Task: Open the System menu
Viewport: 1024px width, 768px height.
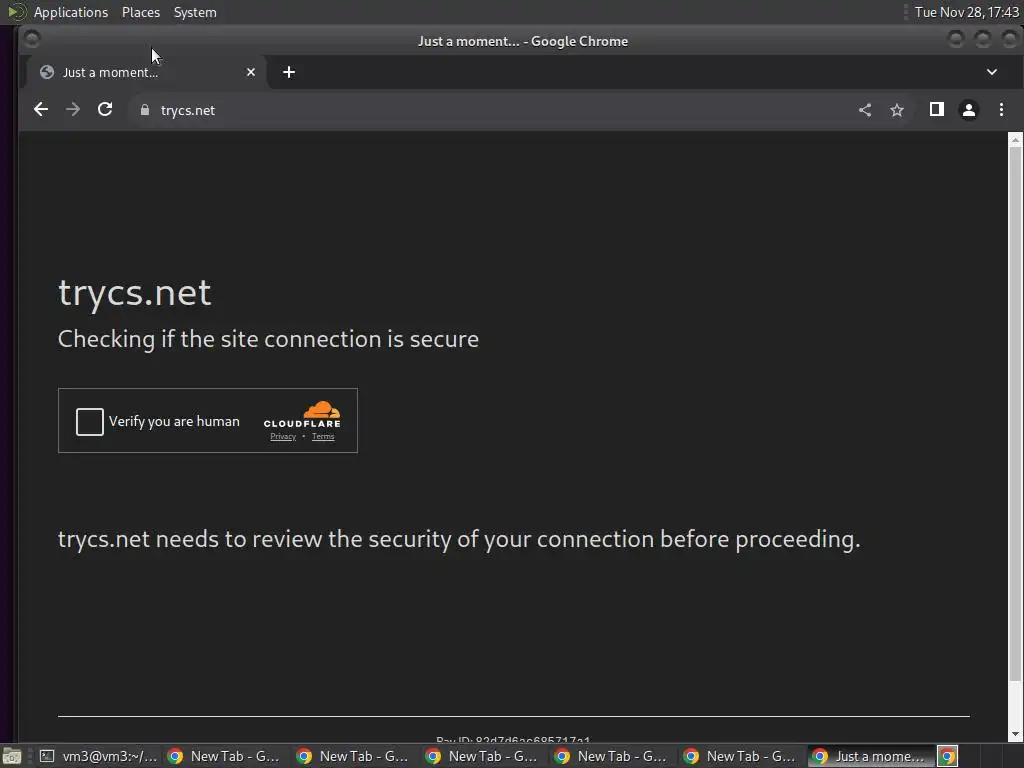Action: [x=195, y=12]
